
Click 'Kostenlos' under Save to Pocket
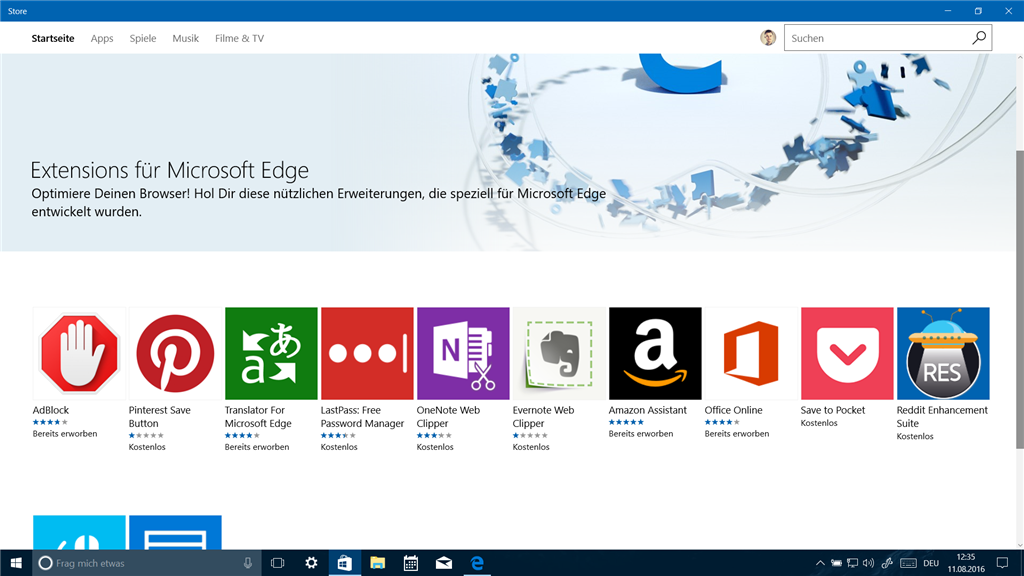pyautogui.click(x=819, y=423)
